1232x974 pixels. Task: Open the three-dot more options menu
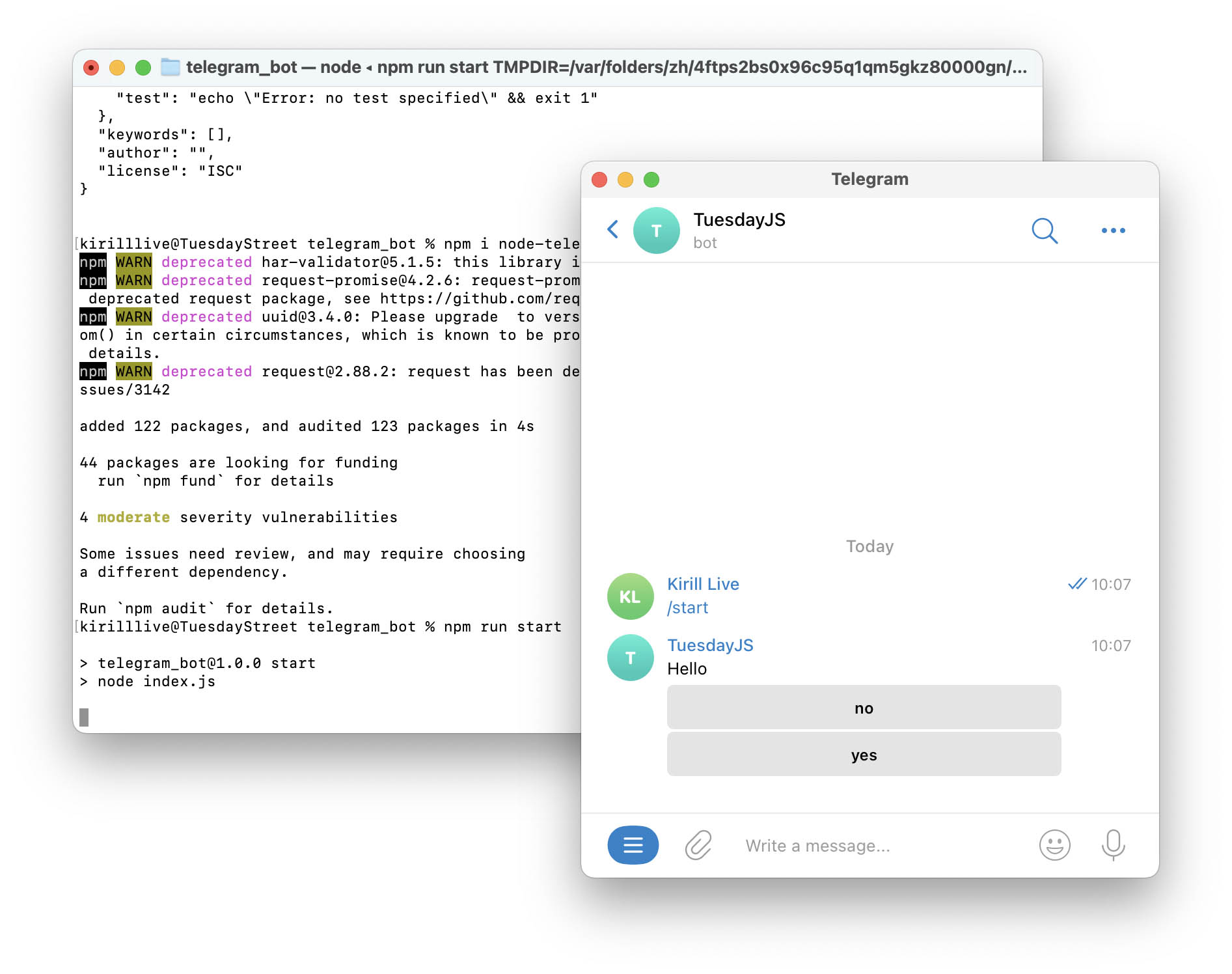tap(1113, 230)
